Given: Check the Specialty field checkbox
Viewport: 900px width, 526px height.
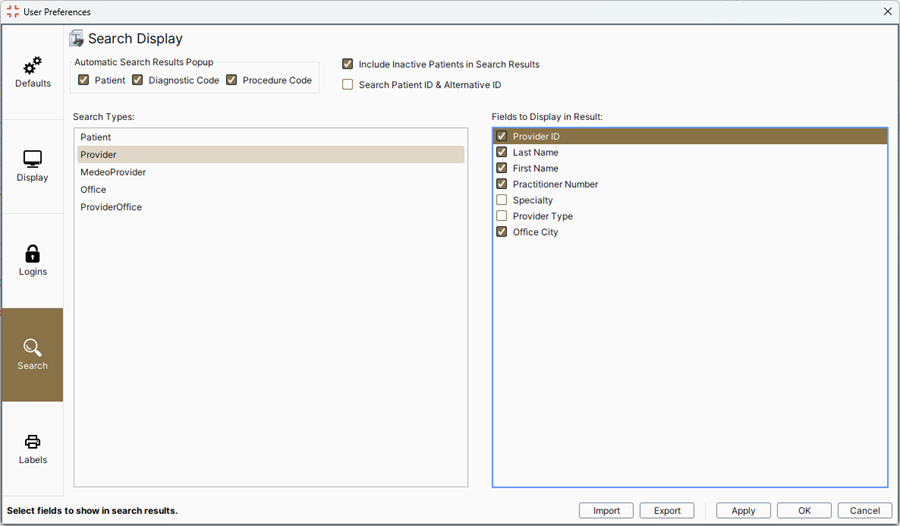Looking at the screenshot, I should coord(502,200).
